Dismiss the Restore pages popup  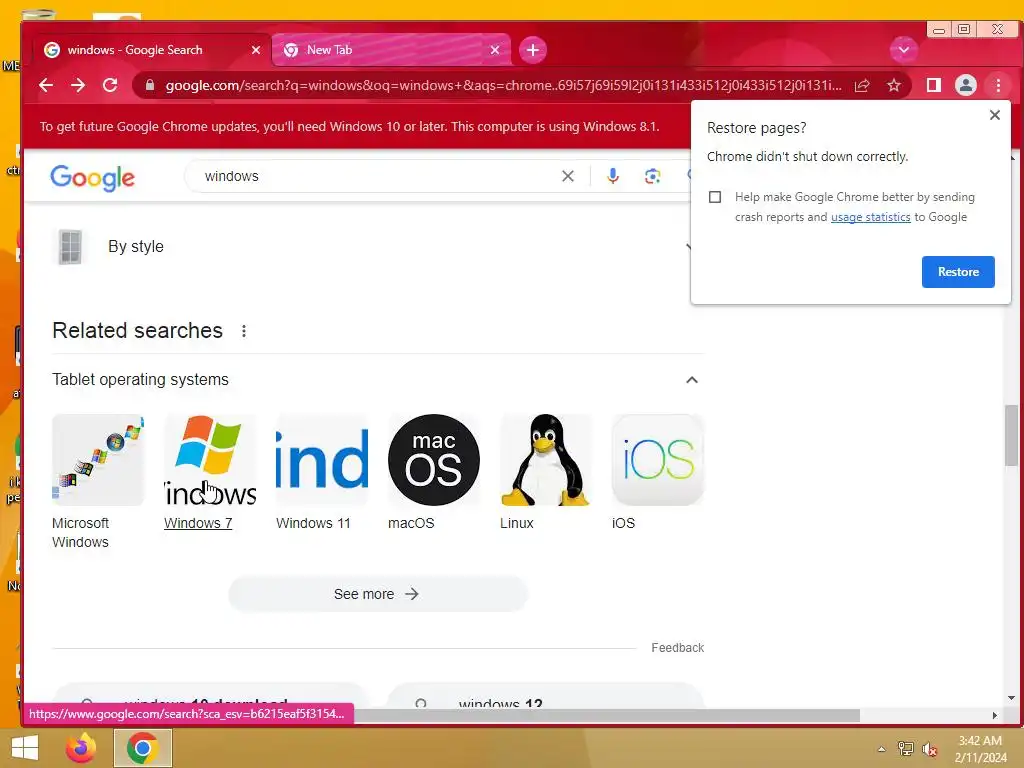click(995, 115)
